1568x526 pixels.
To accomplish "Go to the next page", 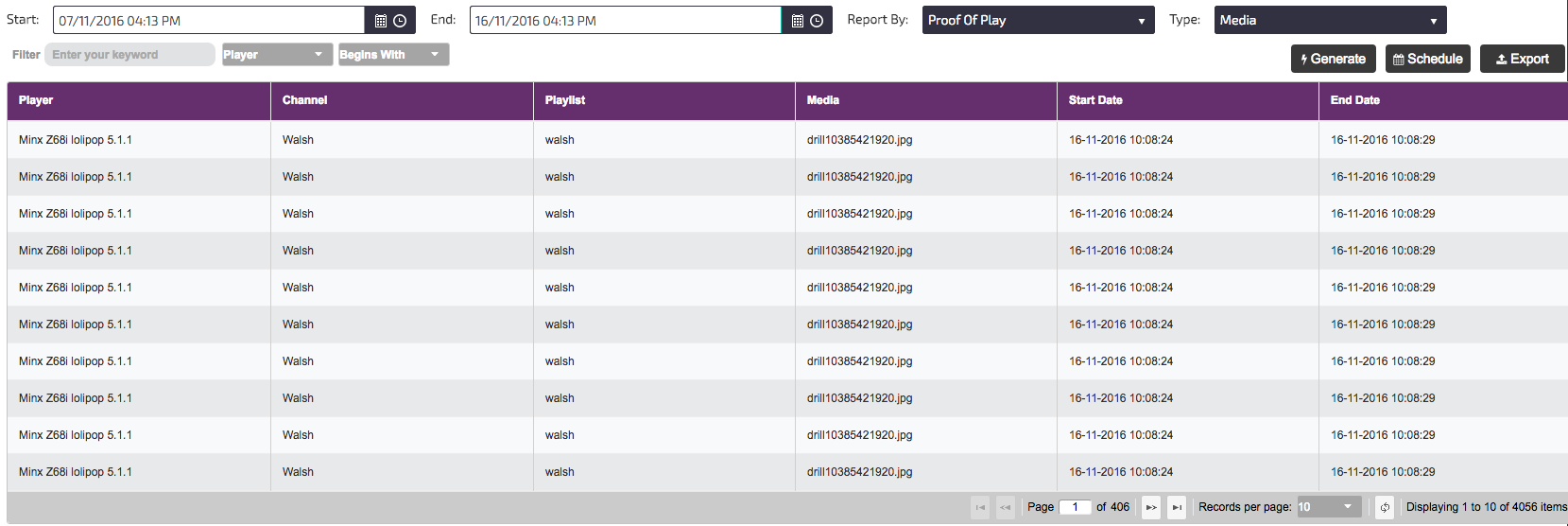I will point(1151,507).
